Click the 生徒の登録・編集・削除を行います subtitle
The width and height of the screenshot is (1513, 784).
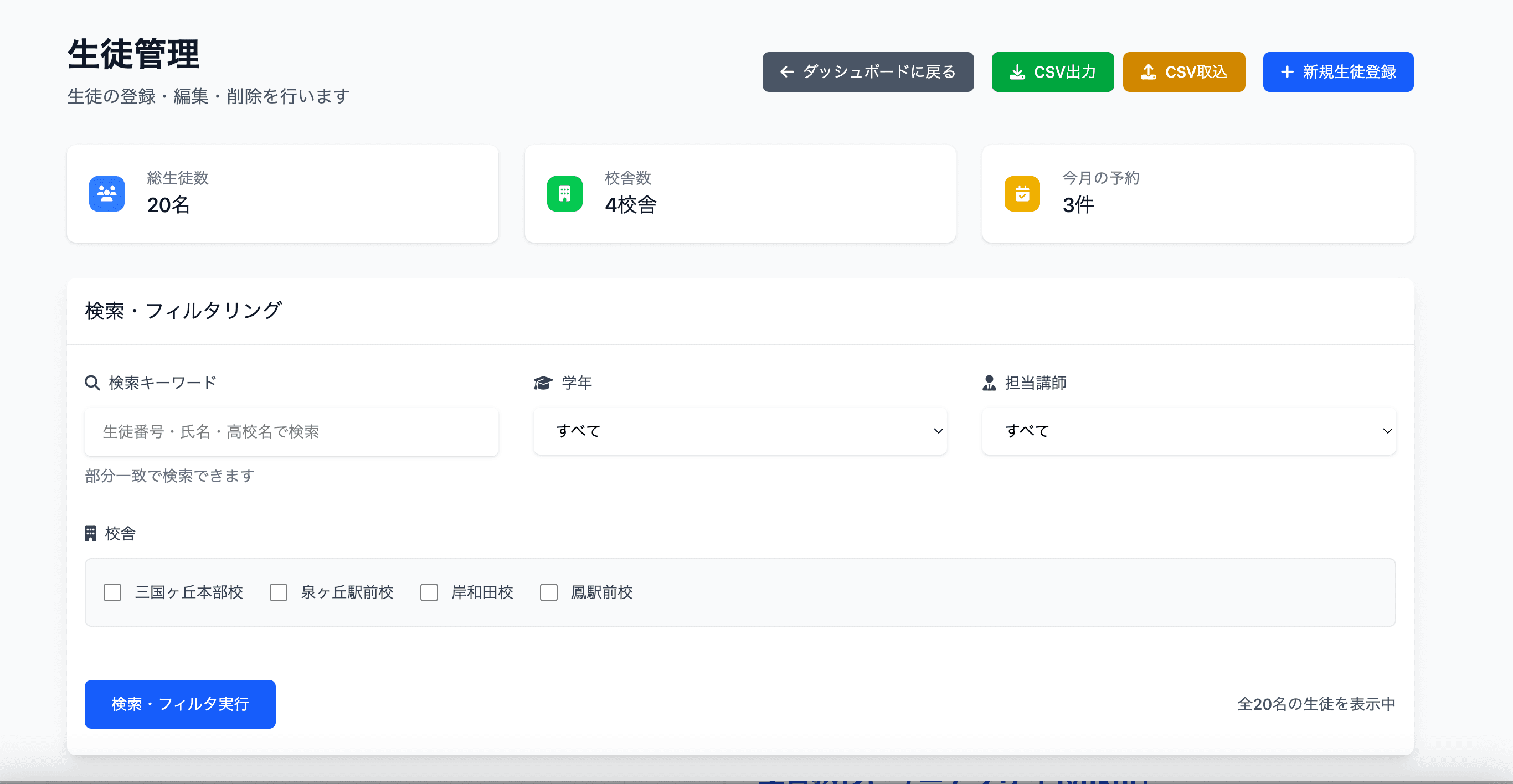coord(208,96)
